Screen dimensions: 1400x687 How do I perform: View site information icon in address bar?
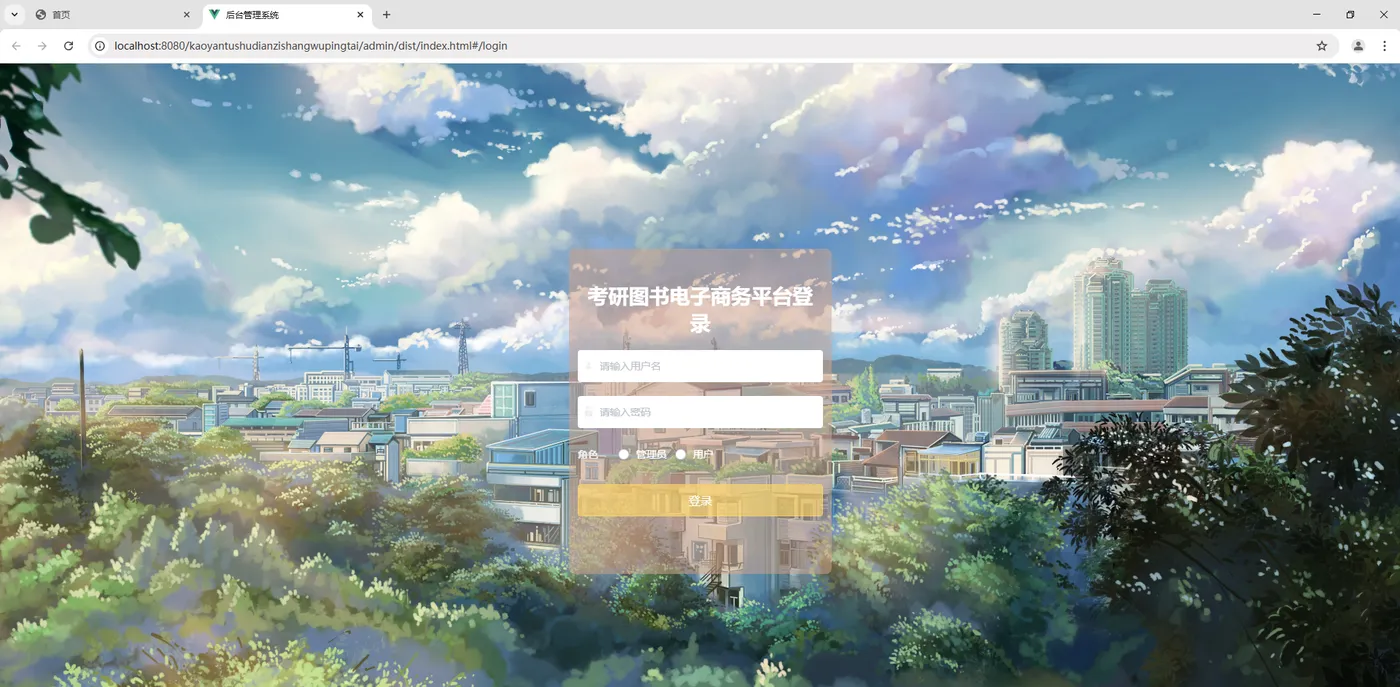(x=100, y=46)
